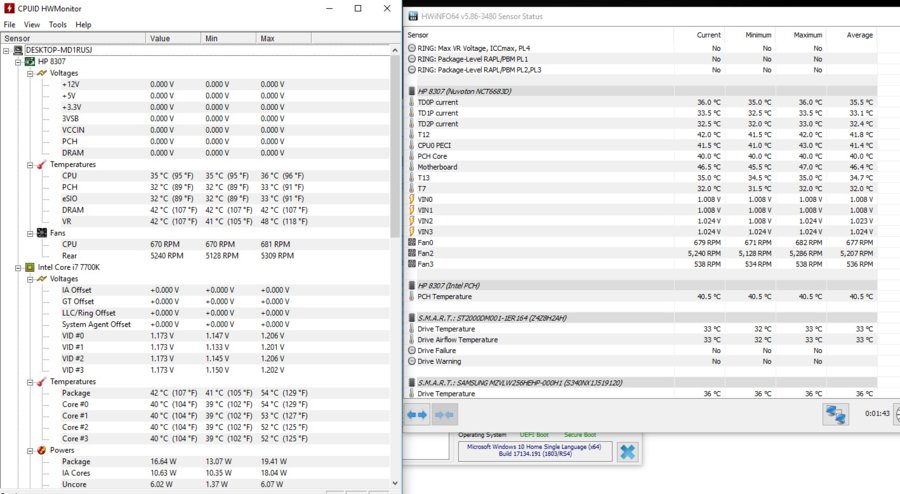
Task: Click the Fans icon under HP 8307
Action: click(42, 232)
